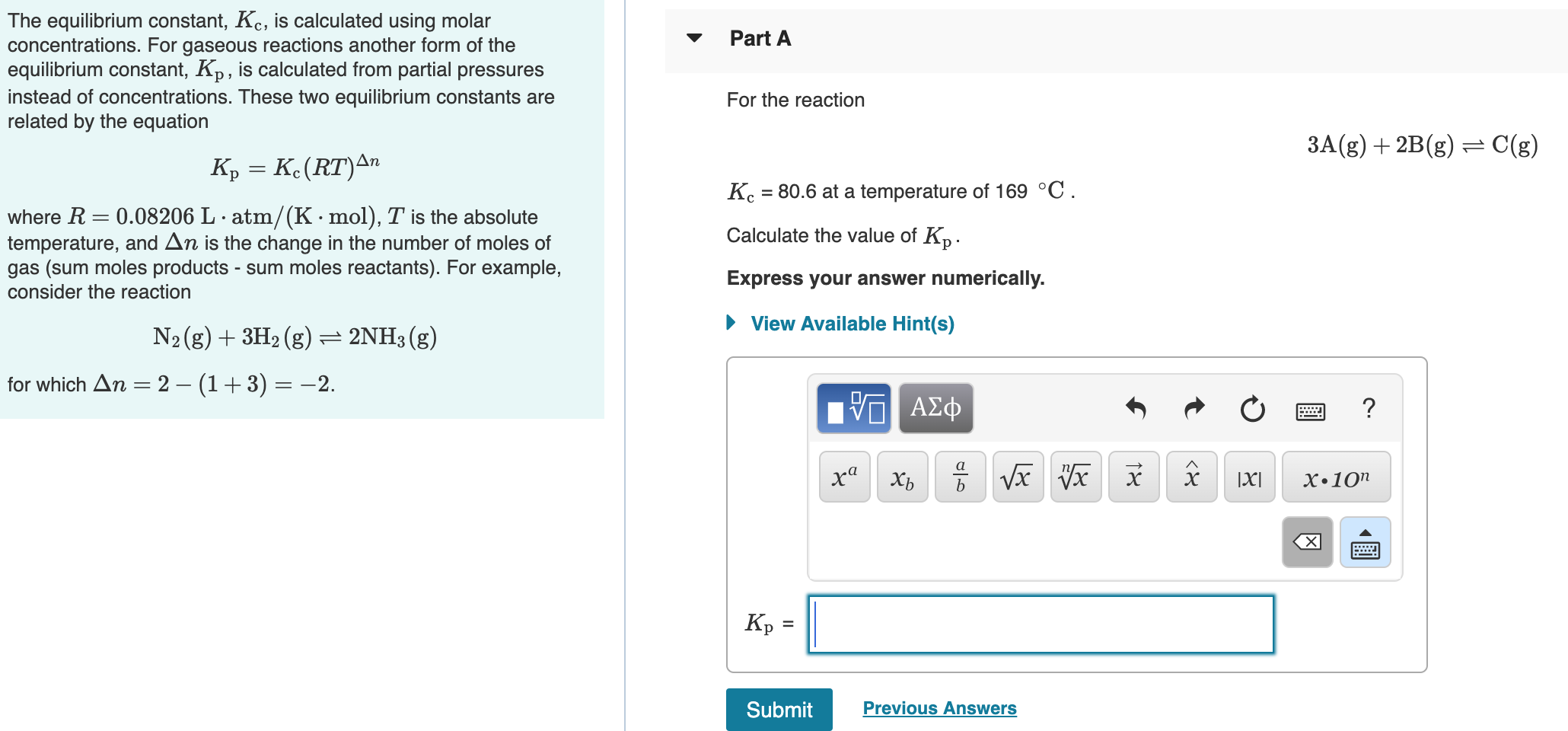Select the subscript x_b button
This screenshot has width=1568, height=731.
pyautogui.click(x=901, y=477)
